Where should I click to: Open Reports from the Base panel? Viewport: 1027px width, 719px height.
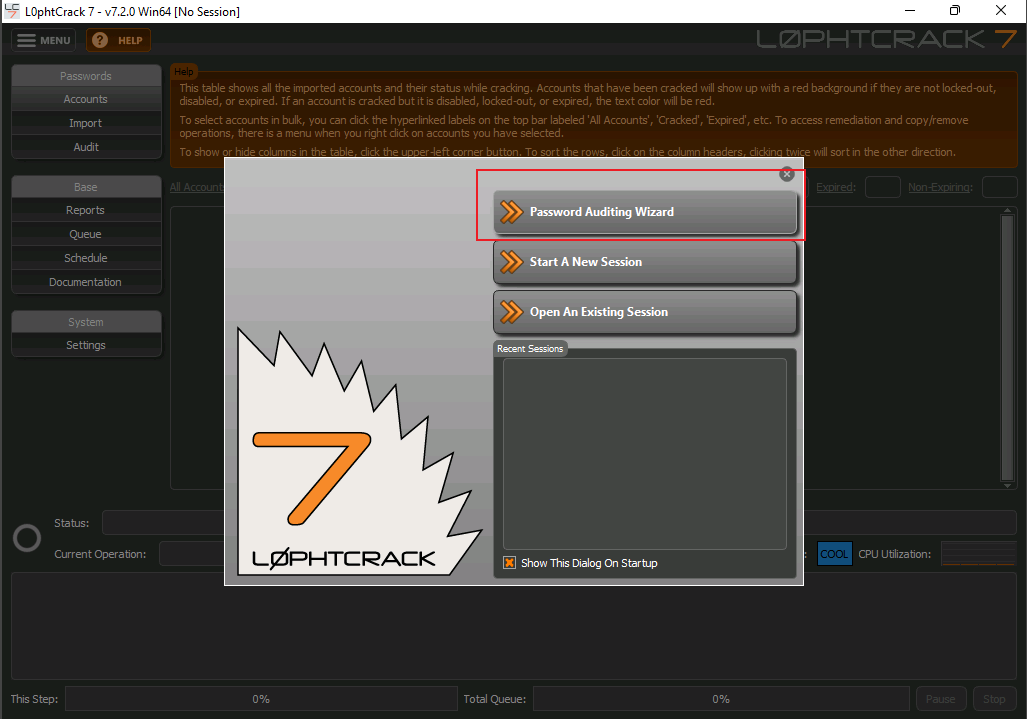click(86, 210)
